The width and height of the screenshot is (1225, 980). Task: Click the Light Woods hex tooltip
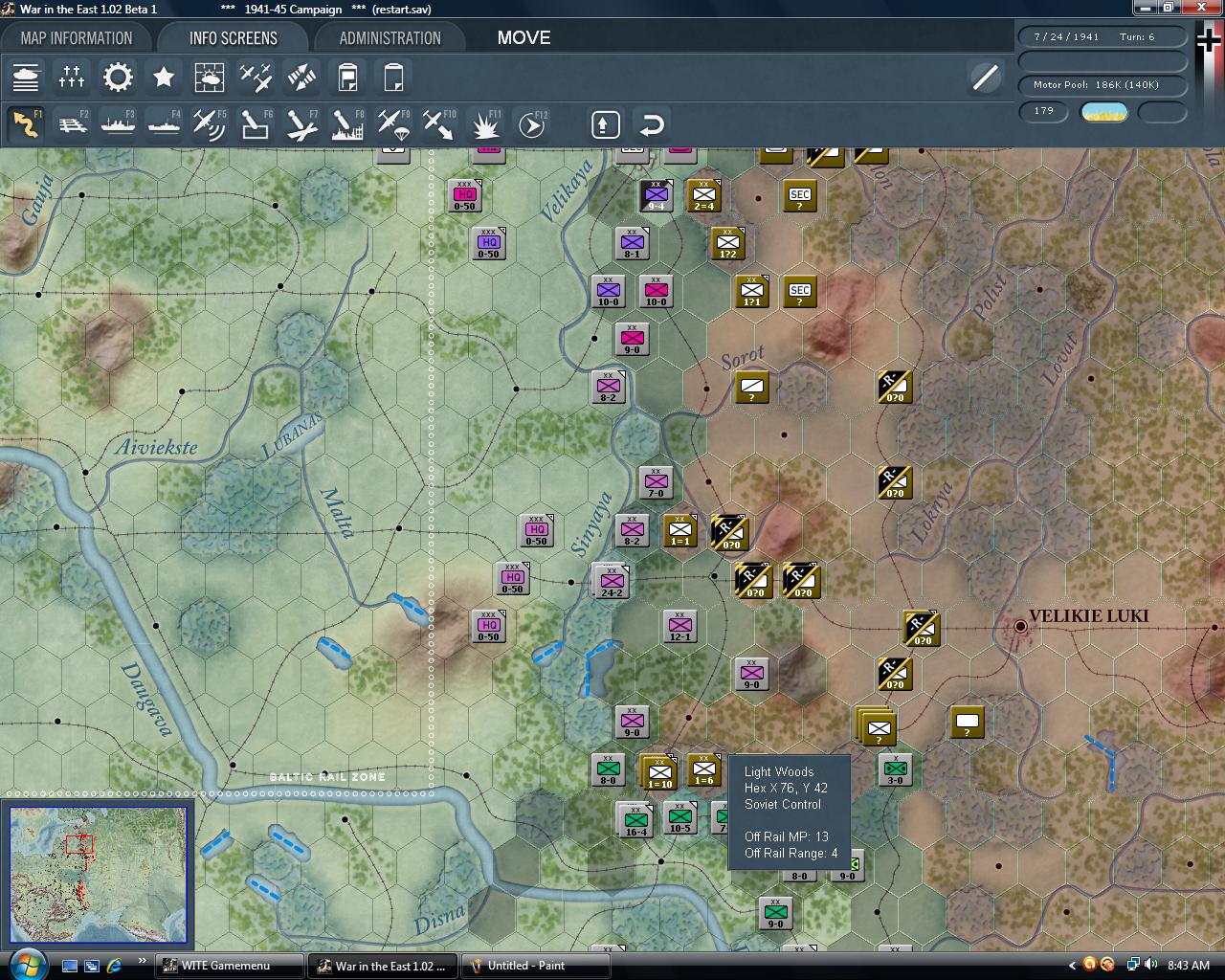tap(790, 813)
